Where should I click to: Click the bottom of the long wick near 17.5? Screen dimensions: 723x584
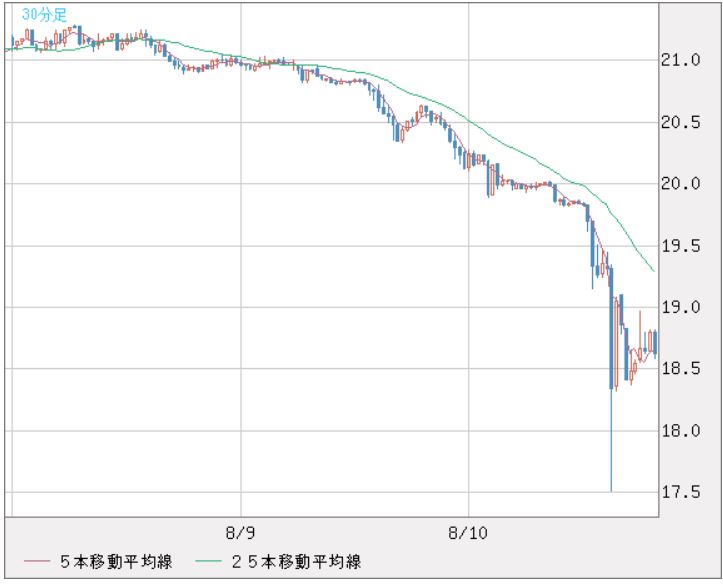tap(611, 489)
